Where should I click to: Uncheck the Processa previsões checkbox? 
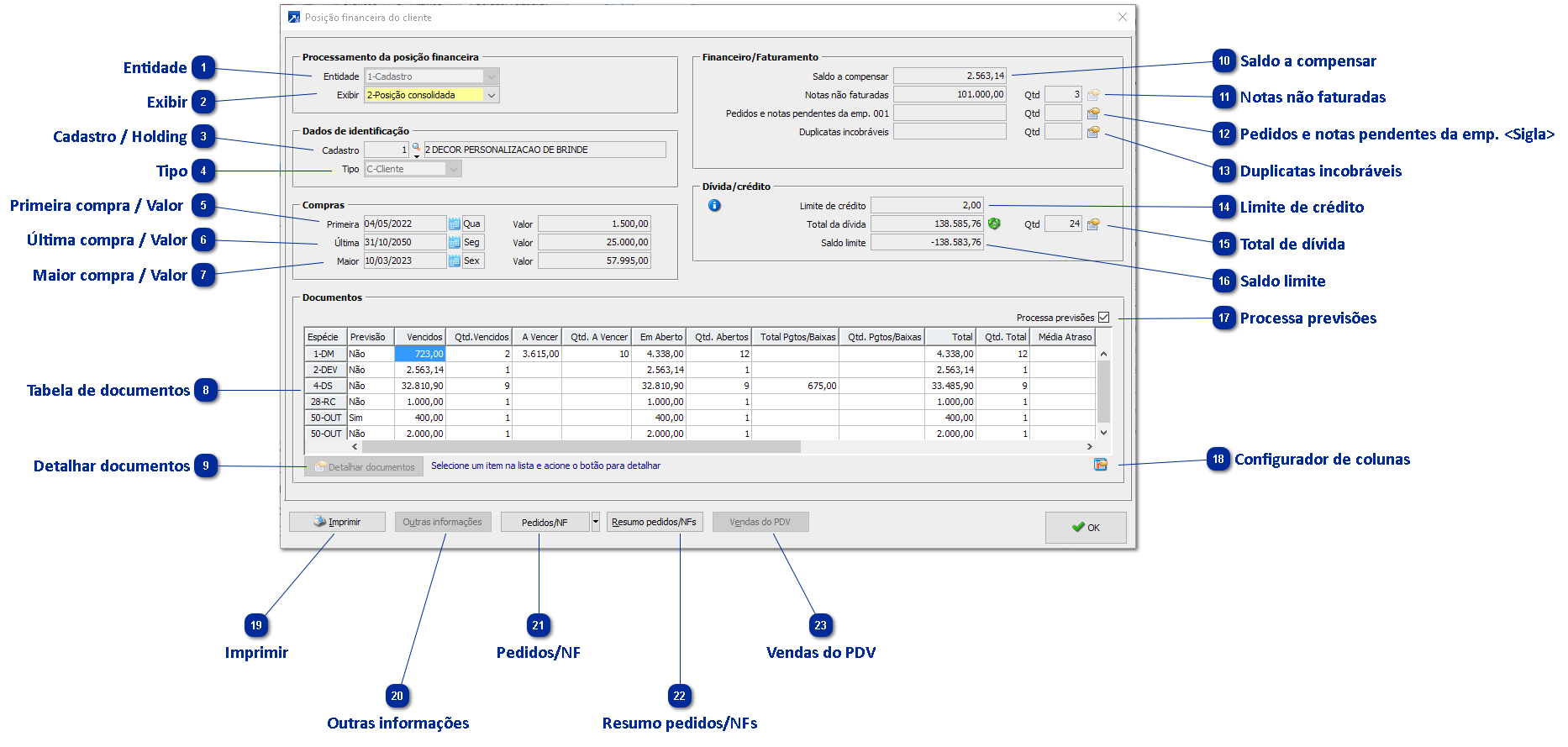pos(1103,318)
